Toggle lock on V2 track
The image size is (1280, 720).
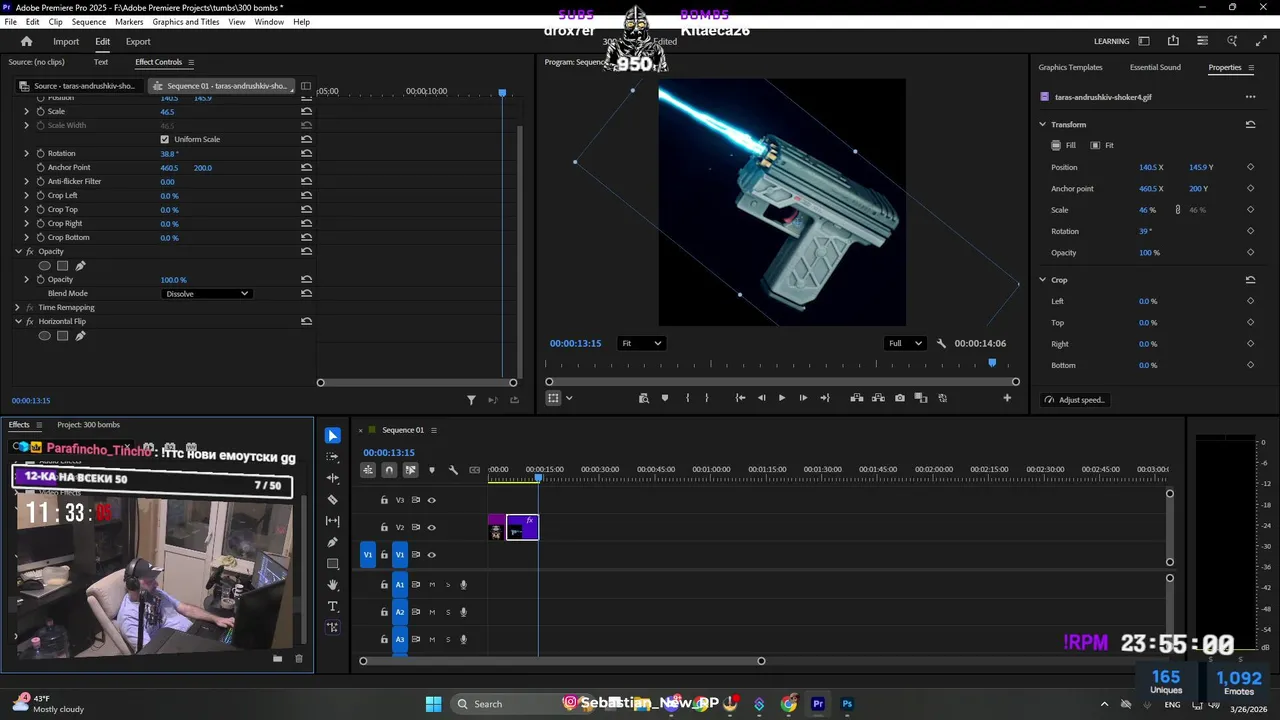384,527
